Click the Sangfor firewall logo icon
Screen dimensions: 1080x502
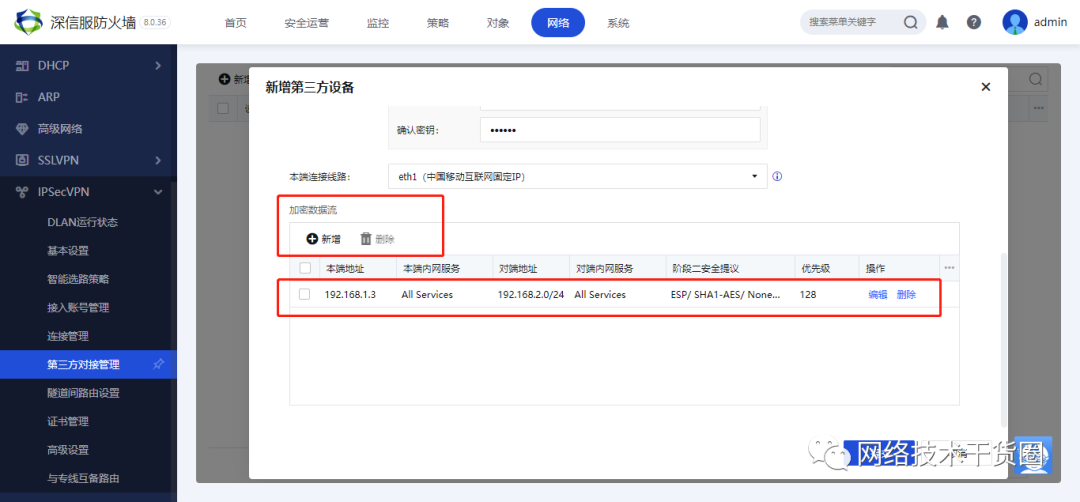click(x=28, y=23)
